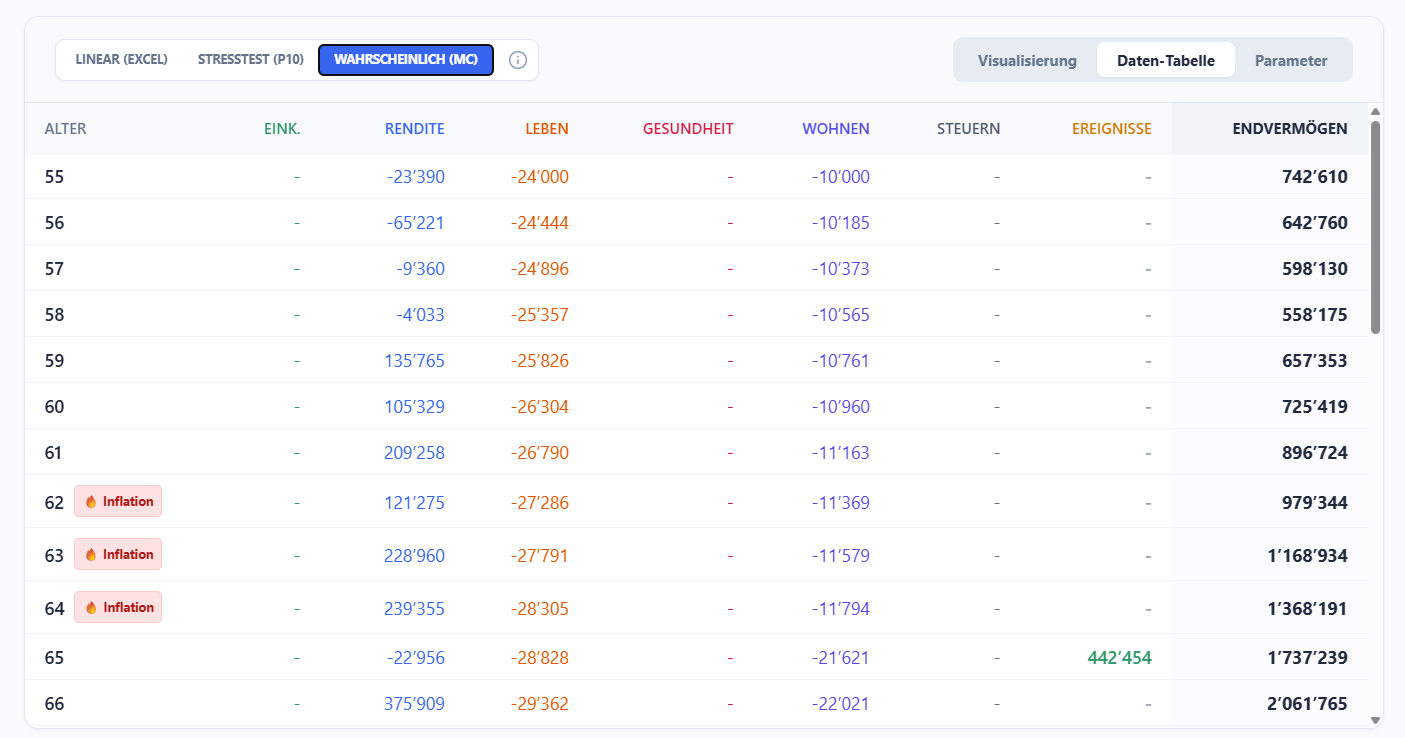Select Endvermögen value 1'737'239

coord(1306,658)
